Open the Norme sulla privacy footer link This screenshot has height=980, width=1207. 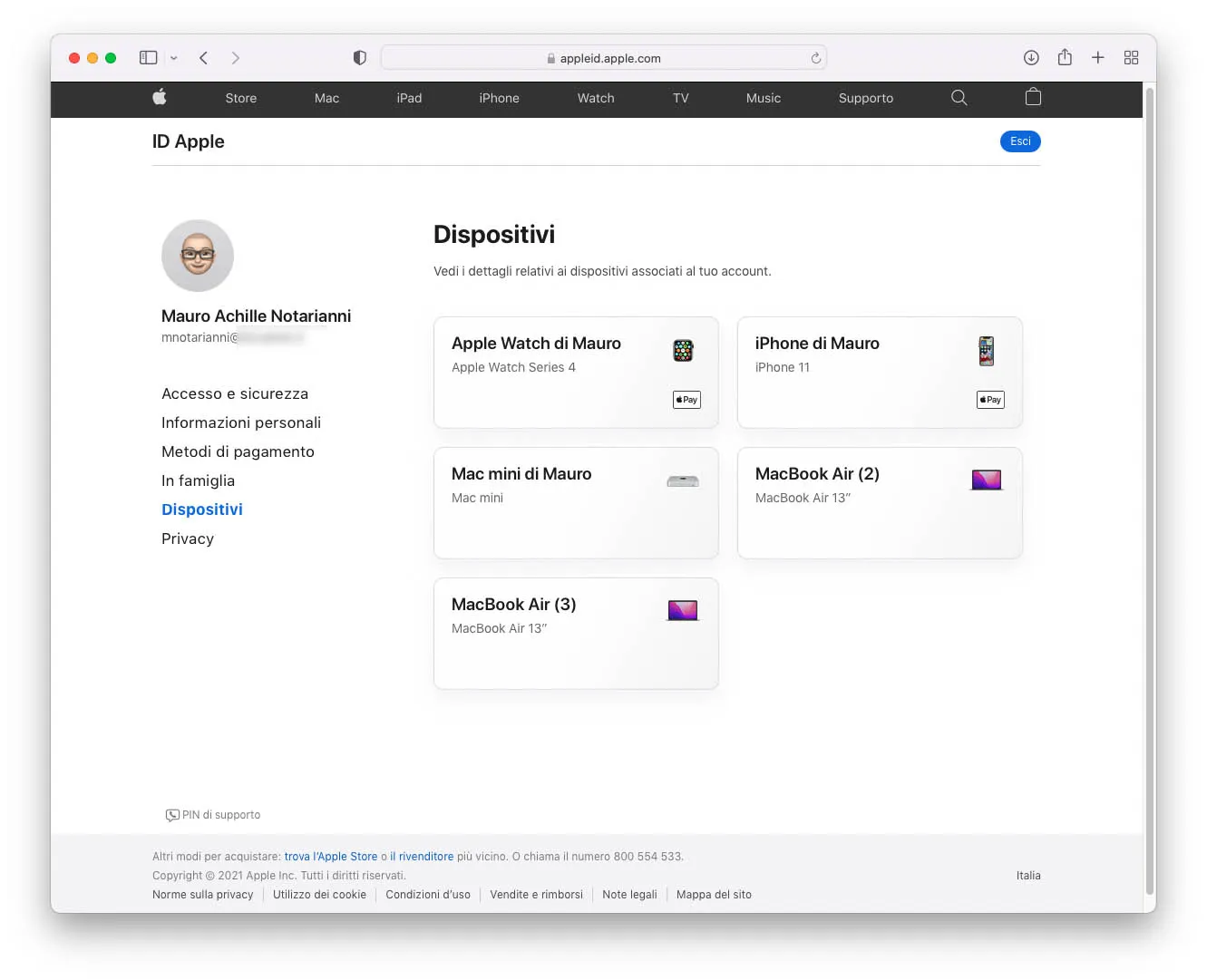pos(202,895)
